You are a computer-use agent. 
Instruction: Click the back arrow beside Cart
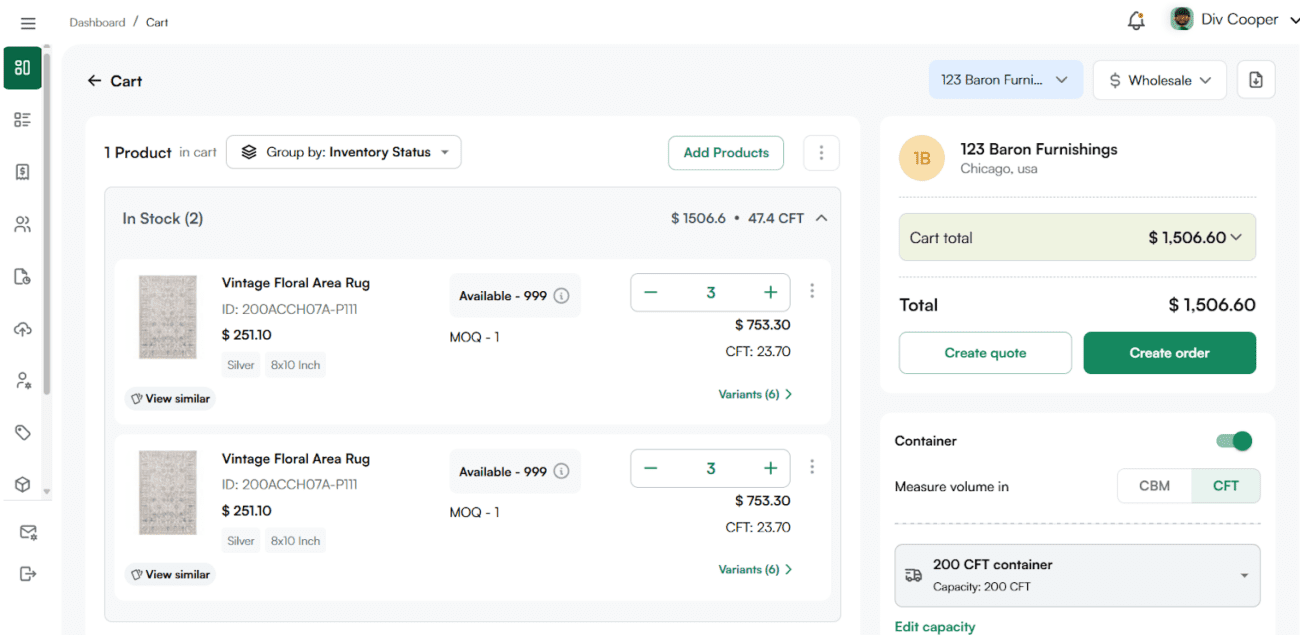(x=94, y=81)
